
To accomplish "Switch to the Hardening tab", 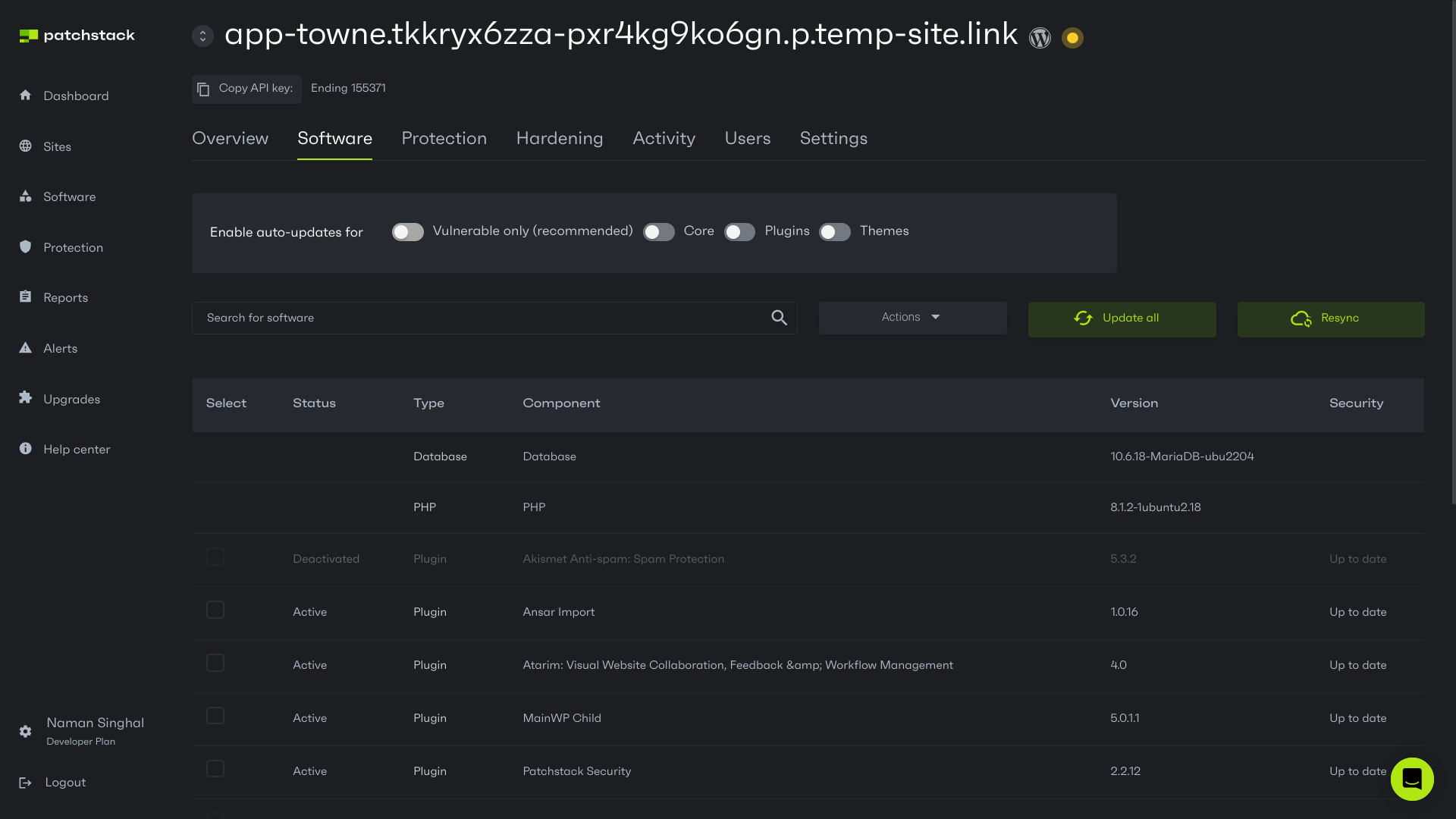I will [x=560, y=139].
